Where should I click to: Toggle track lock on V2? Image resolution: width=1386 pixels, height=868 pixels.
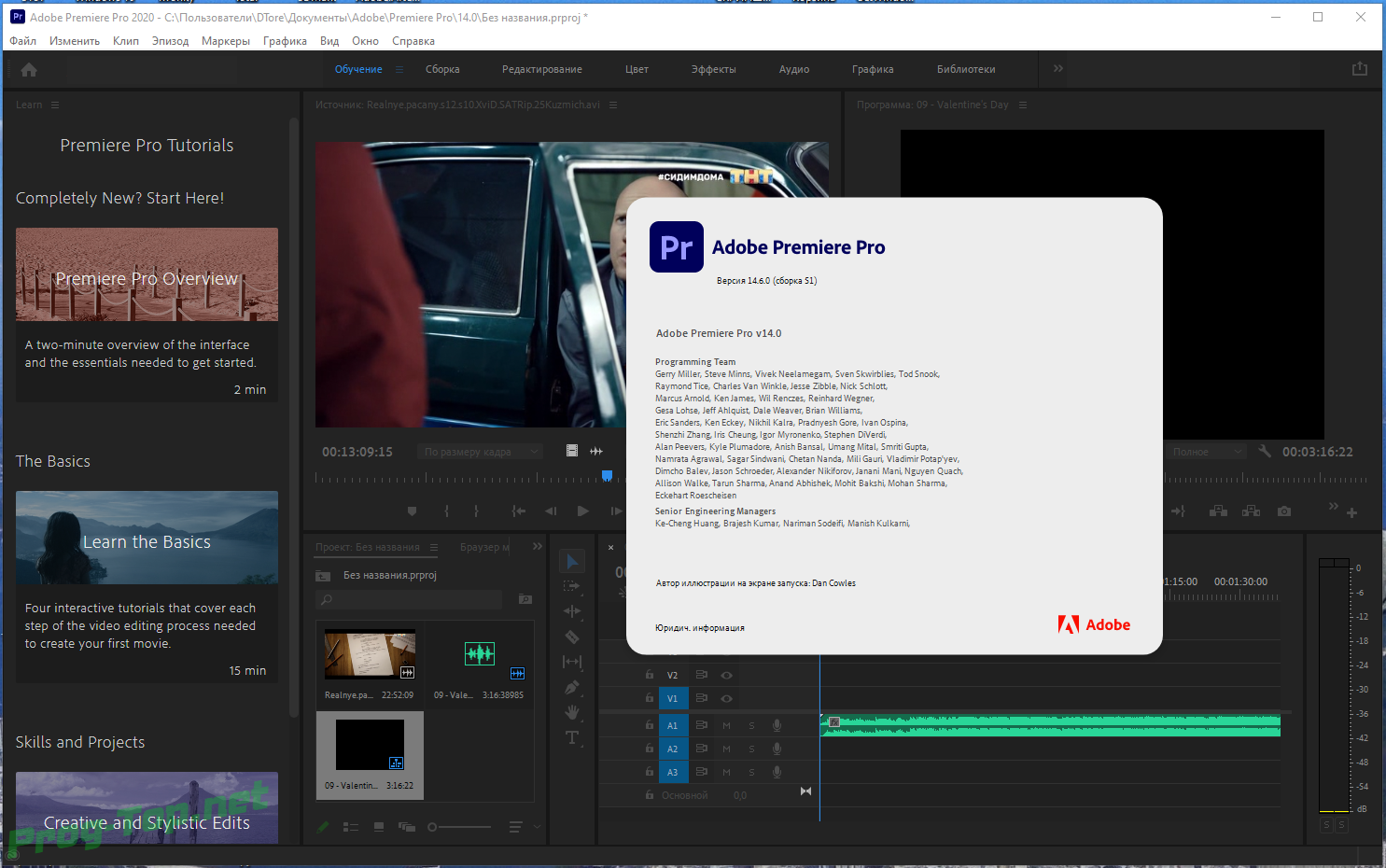coord(650,674)
